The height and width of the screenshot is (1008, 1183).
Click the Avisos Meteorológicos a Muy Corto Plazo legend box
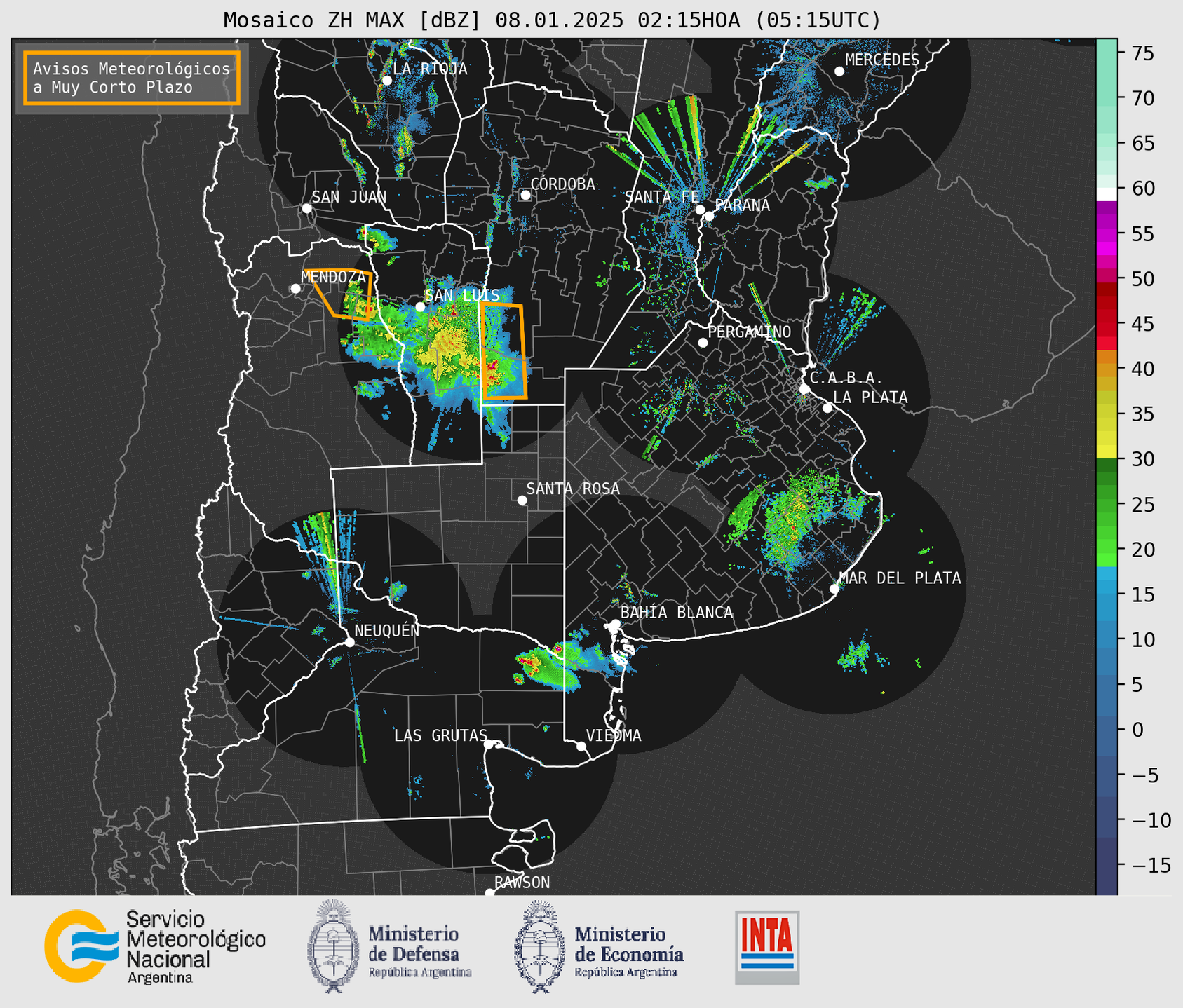tap(132, 78)
